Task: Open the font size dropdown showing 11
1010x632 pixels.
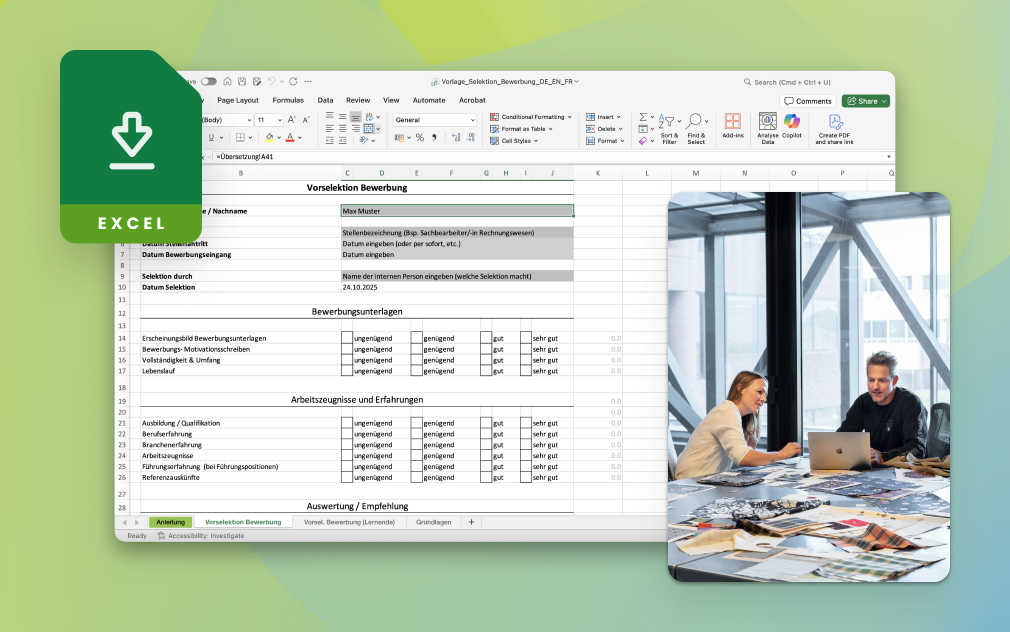Action: pos(280,120)
